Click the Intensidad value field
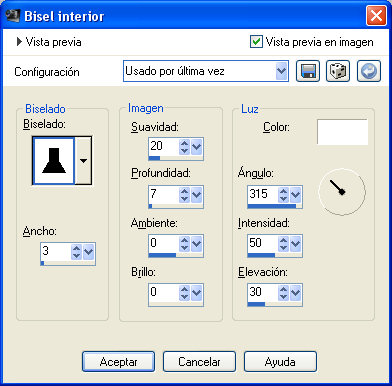The height and width of the screenshot is (386, 392). click(x=263, y=243)
